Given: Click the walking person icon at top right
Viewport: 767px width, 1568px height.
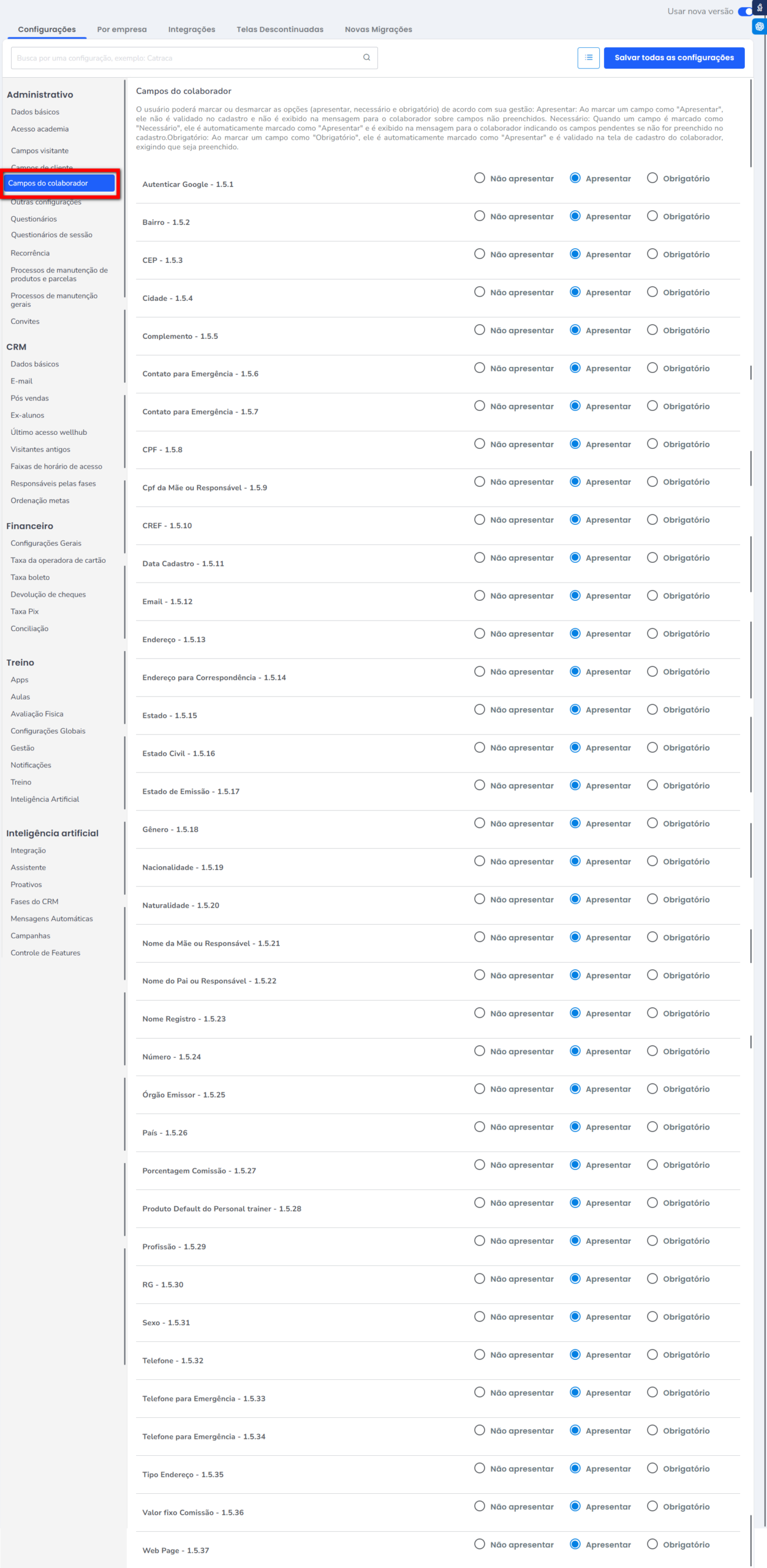Looking at the screenshot, I should click(760, 8).
